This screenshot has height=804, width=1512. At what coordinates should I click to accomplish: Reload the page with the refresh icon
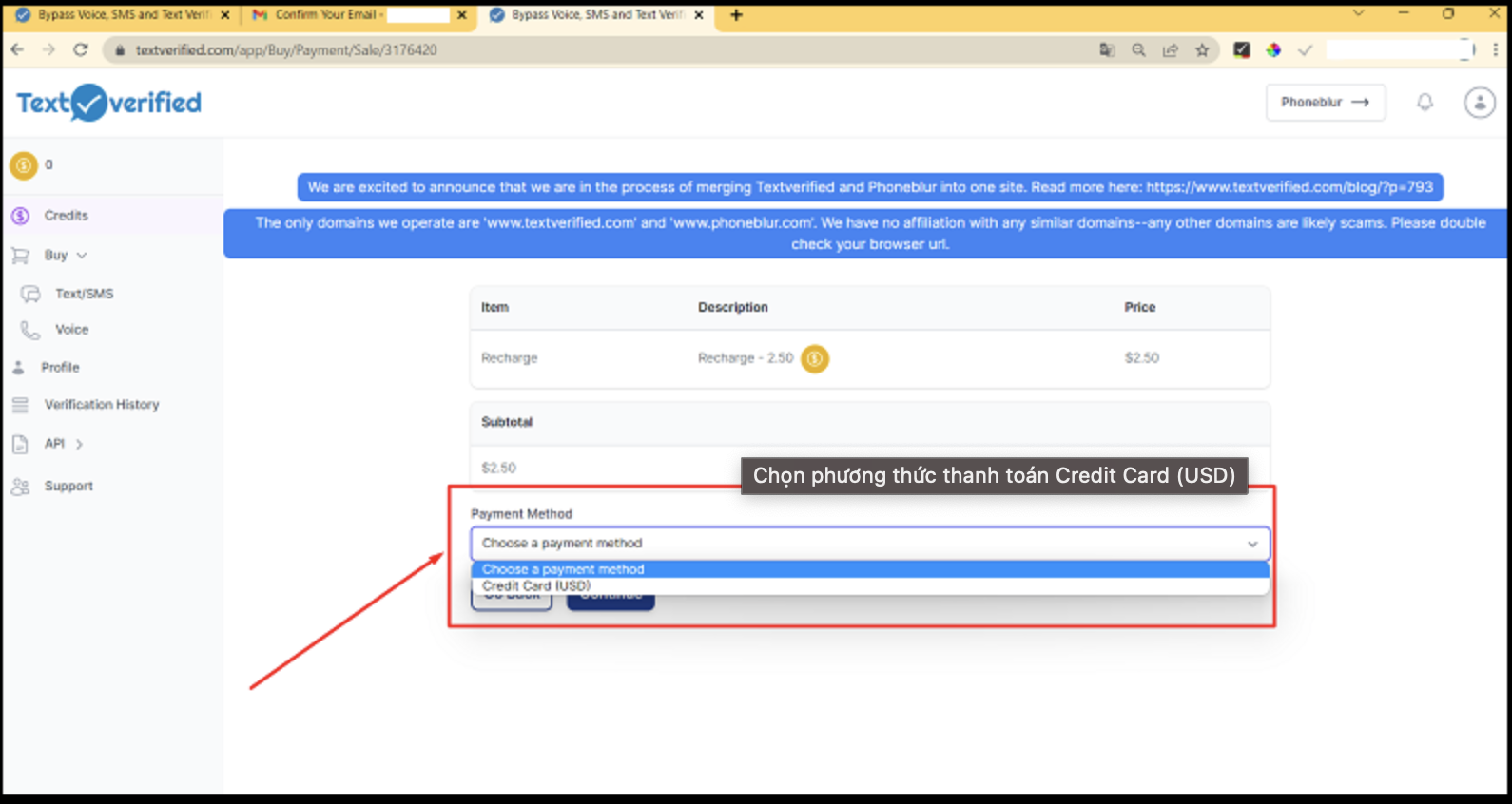[x=81, y=50]
